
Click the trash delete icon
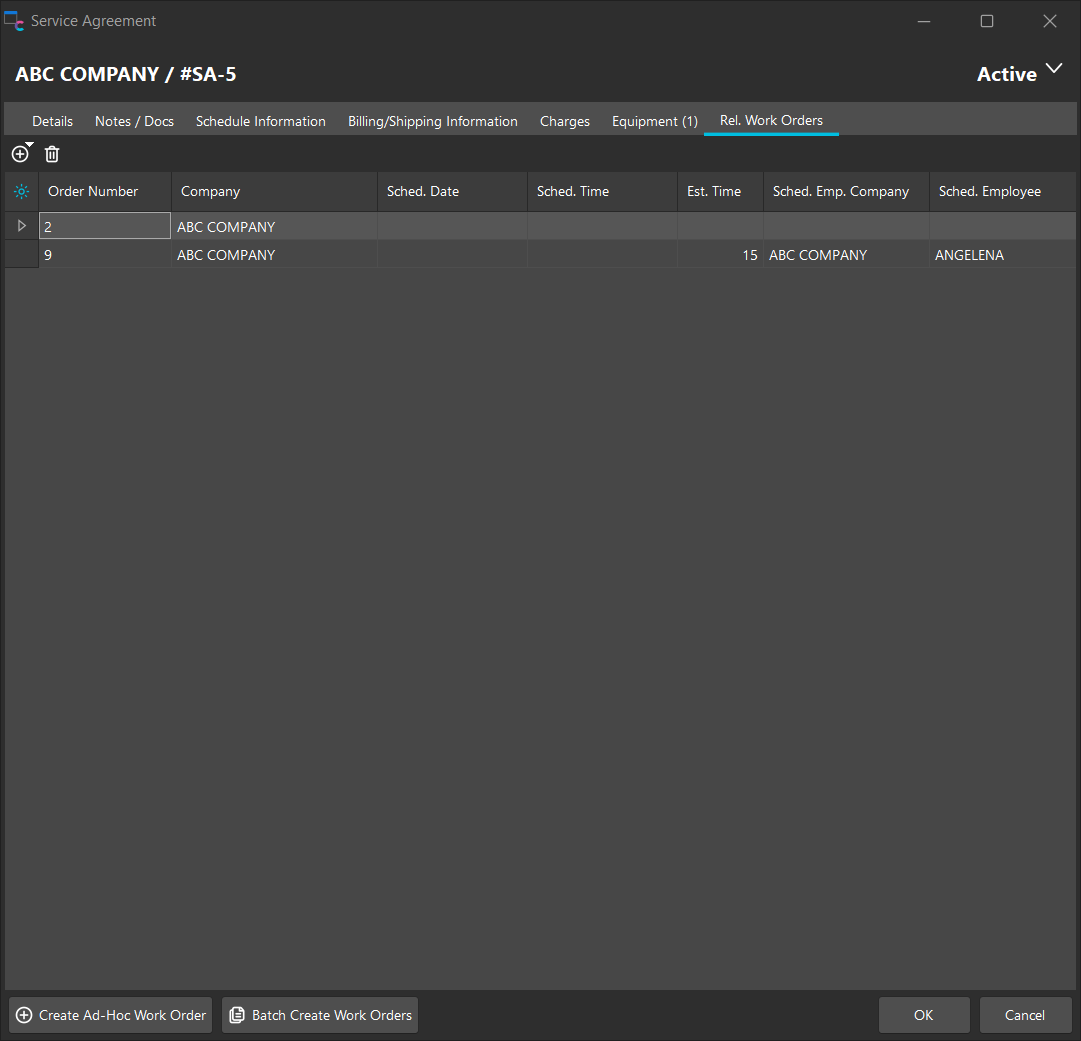(x=52, y=154)
